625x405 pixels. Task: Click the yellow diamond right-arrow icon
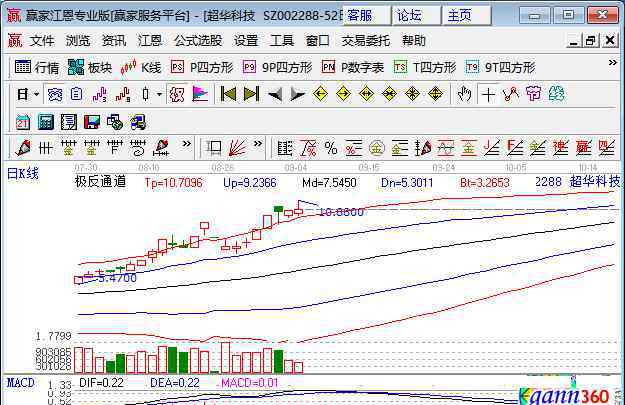pyautogui.click(x=343, y=94)
